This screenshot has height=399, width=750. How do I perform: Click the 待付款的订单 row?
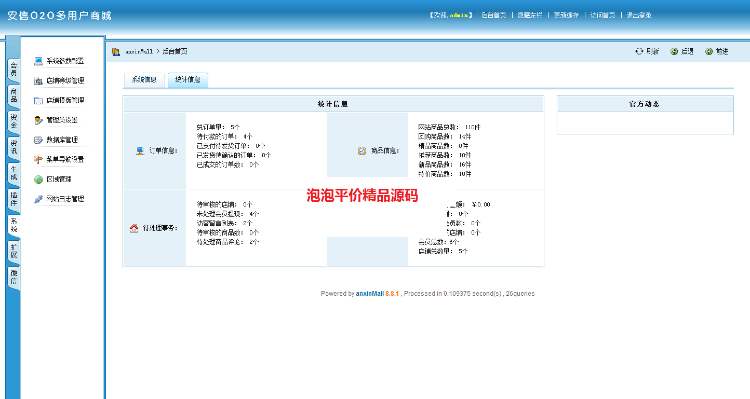tap(224, 136)
